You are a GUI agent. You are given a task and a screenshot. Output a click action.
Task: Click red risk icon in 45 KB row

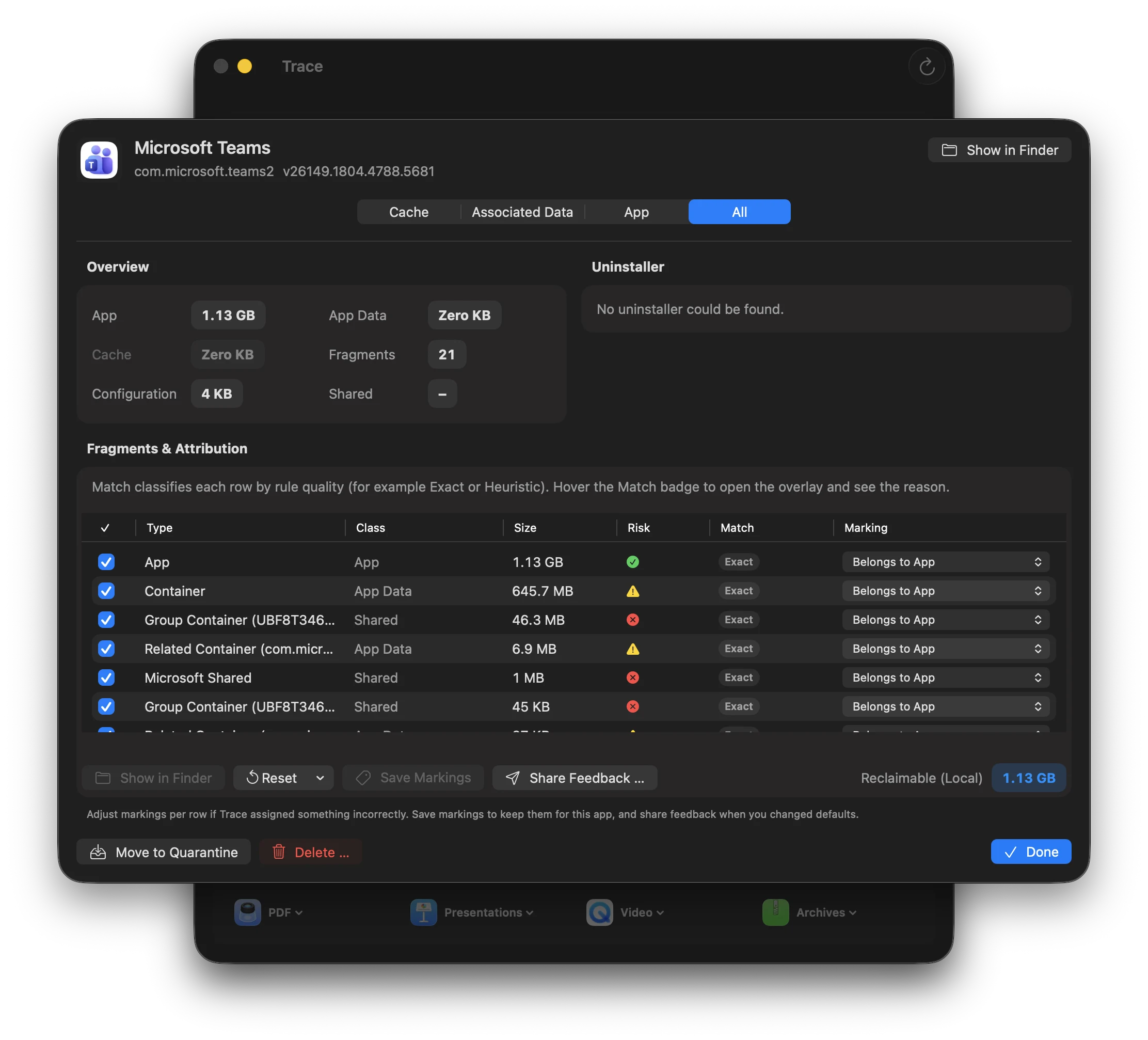pos(633,707)
